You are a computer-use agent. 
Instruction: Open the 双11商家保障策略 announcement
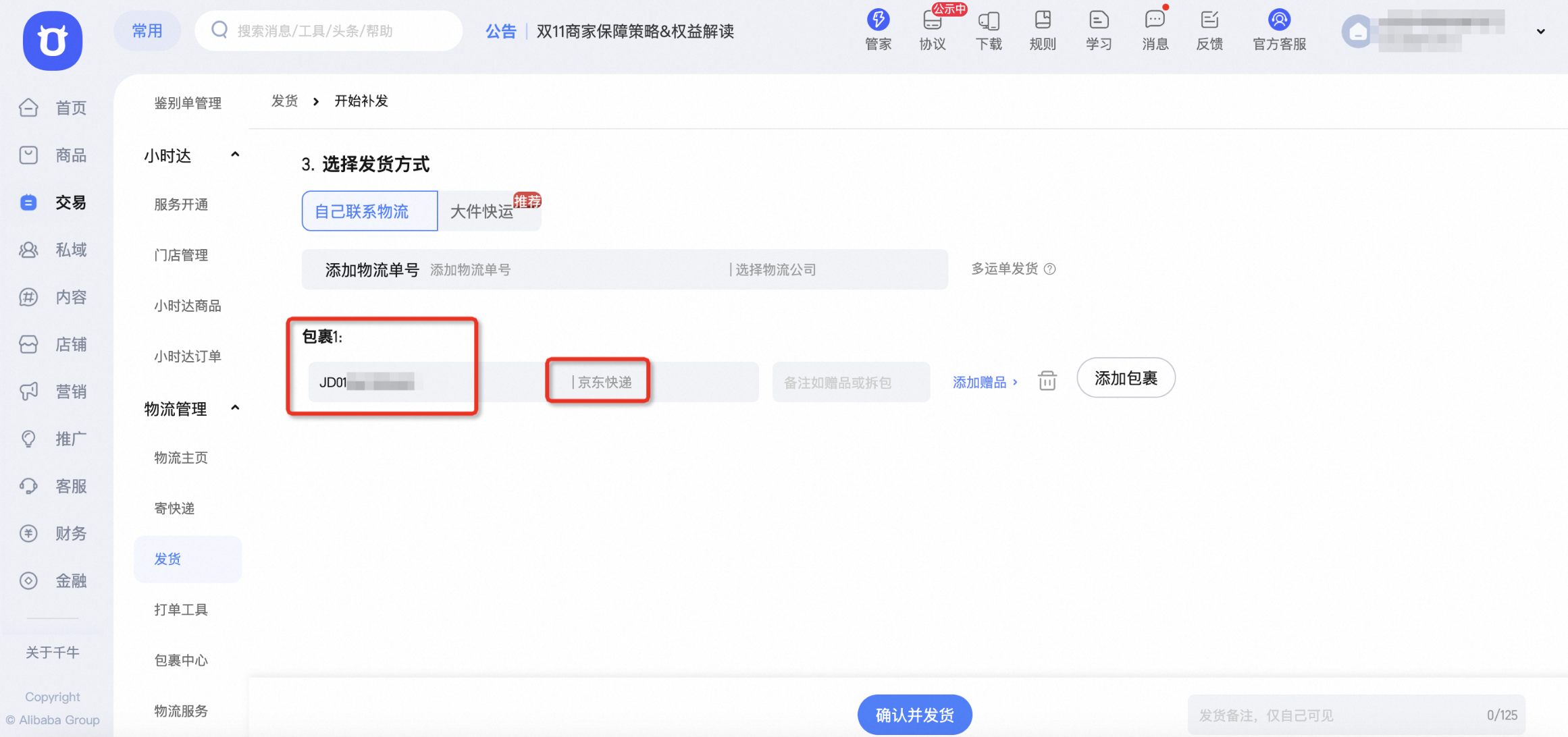pos(635,31)
